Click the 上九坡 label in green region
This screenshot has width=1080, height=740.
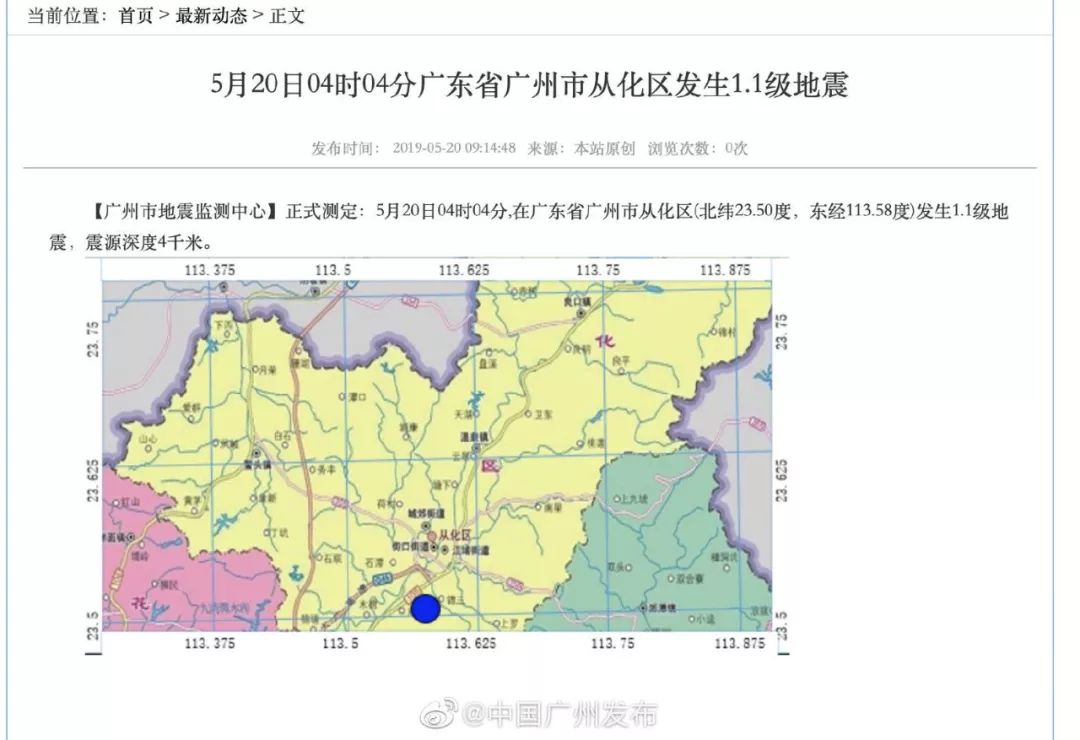(x=634, y=499)
